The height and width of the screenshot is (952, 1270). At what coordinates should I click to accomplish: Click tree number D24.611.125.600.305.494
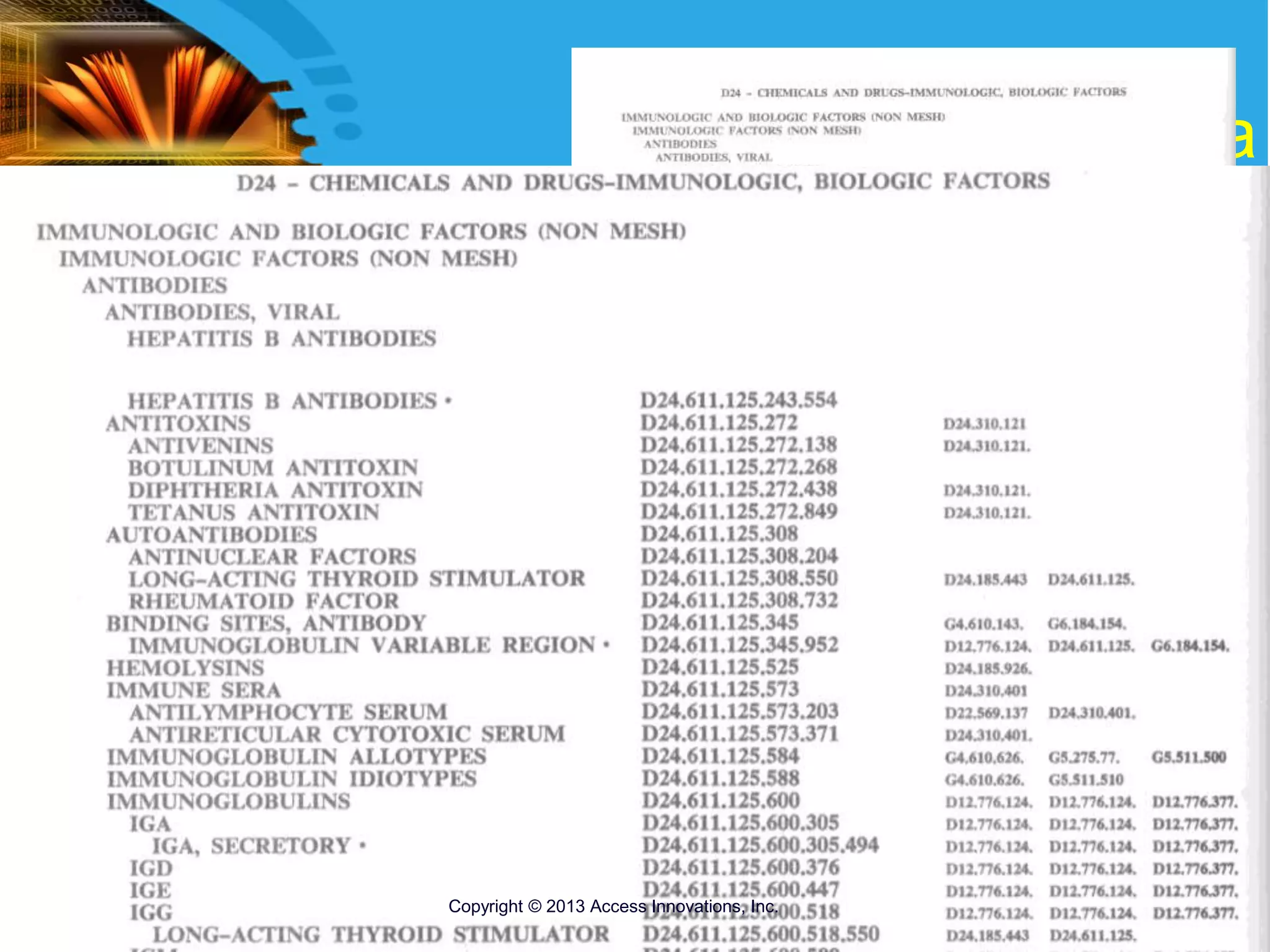coord(760,845)
